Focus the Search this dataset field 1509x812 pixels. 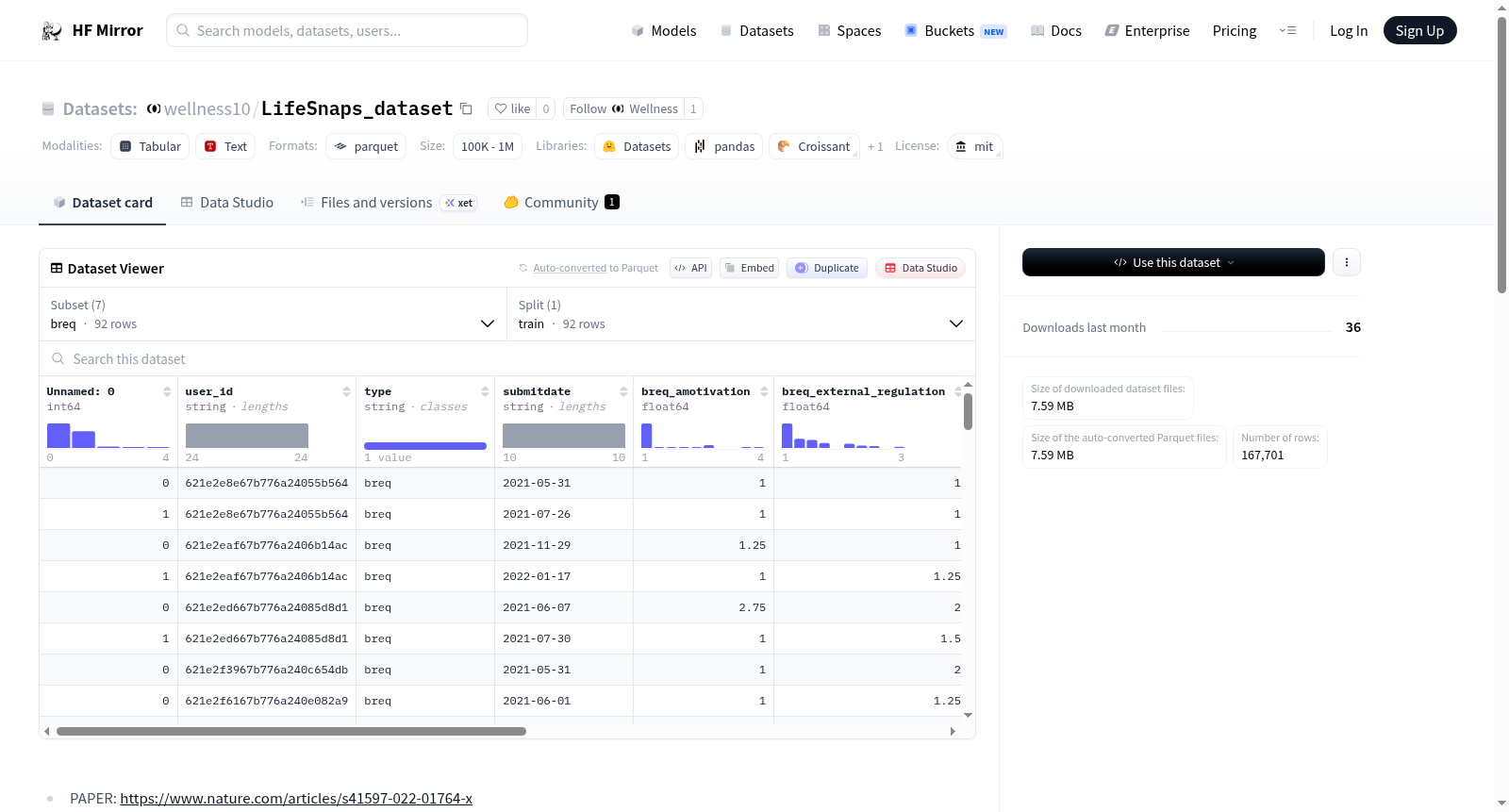click(x=507, y=358)
